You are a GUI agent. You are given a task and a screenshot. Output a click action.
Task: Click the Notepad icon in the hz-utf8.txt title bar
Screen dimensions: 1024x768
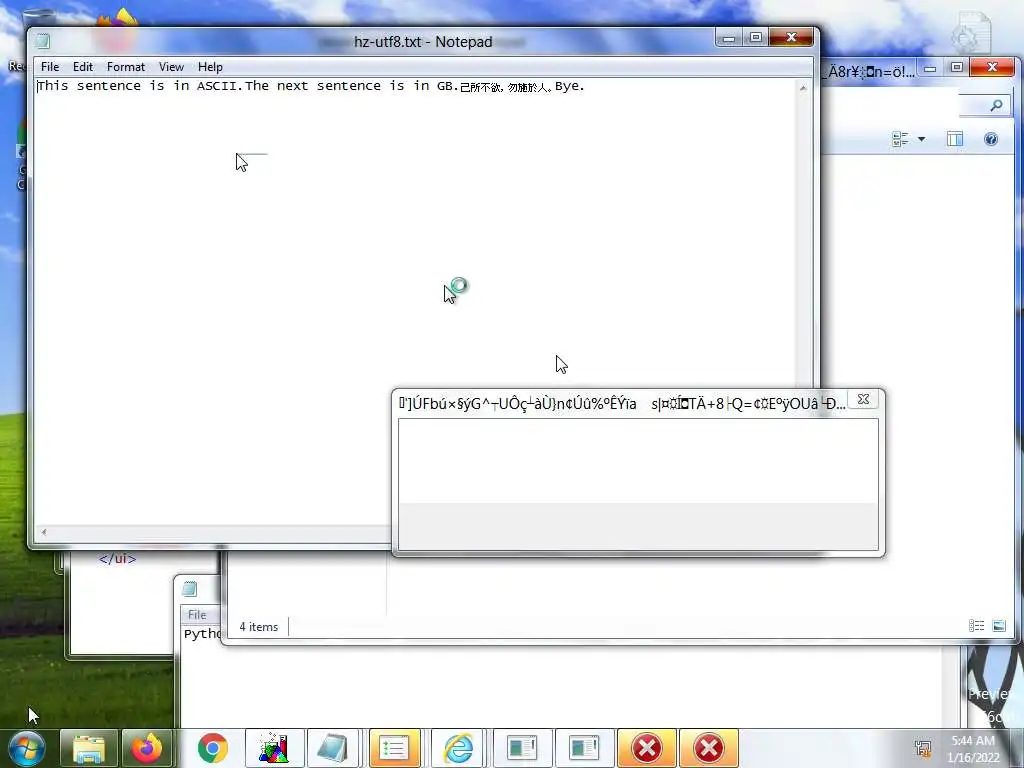click(x=43, y=41)
